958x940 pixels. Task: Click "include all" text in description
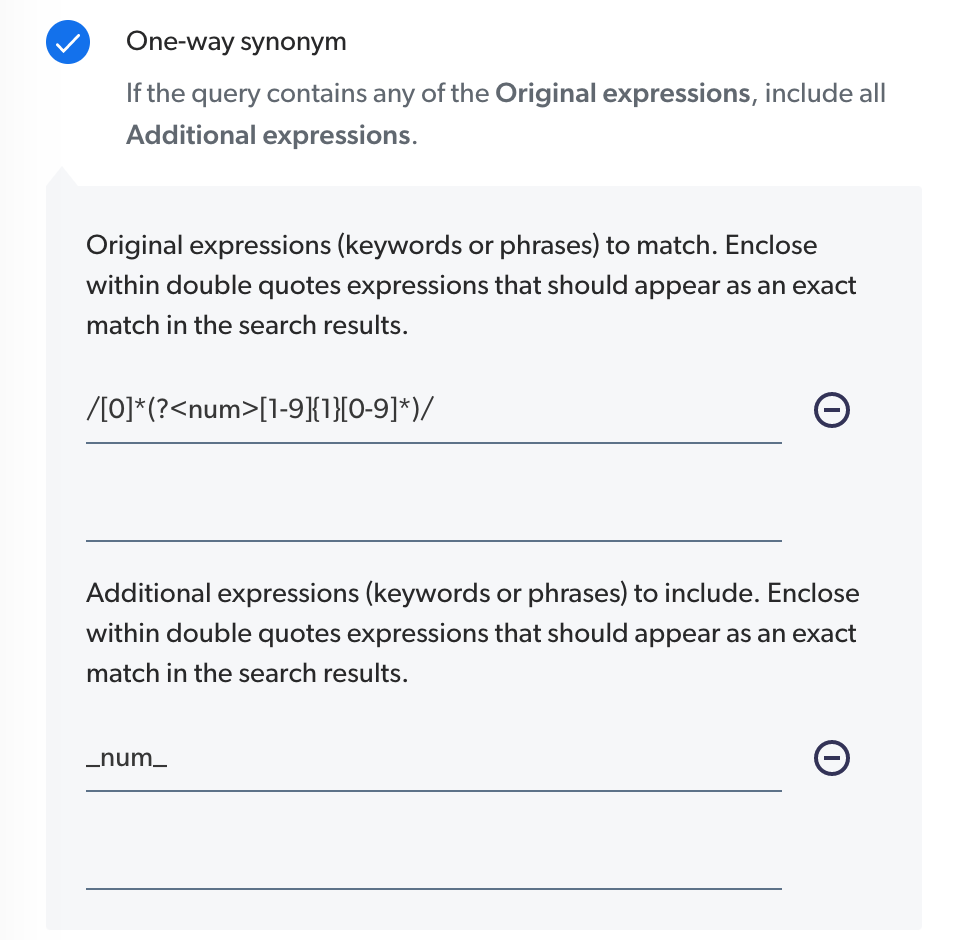(825, 93)
